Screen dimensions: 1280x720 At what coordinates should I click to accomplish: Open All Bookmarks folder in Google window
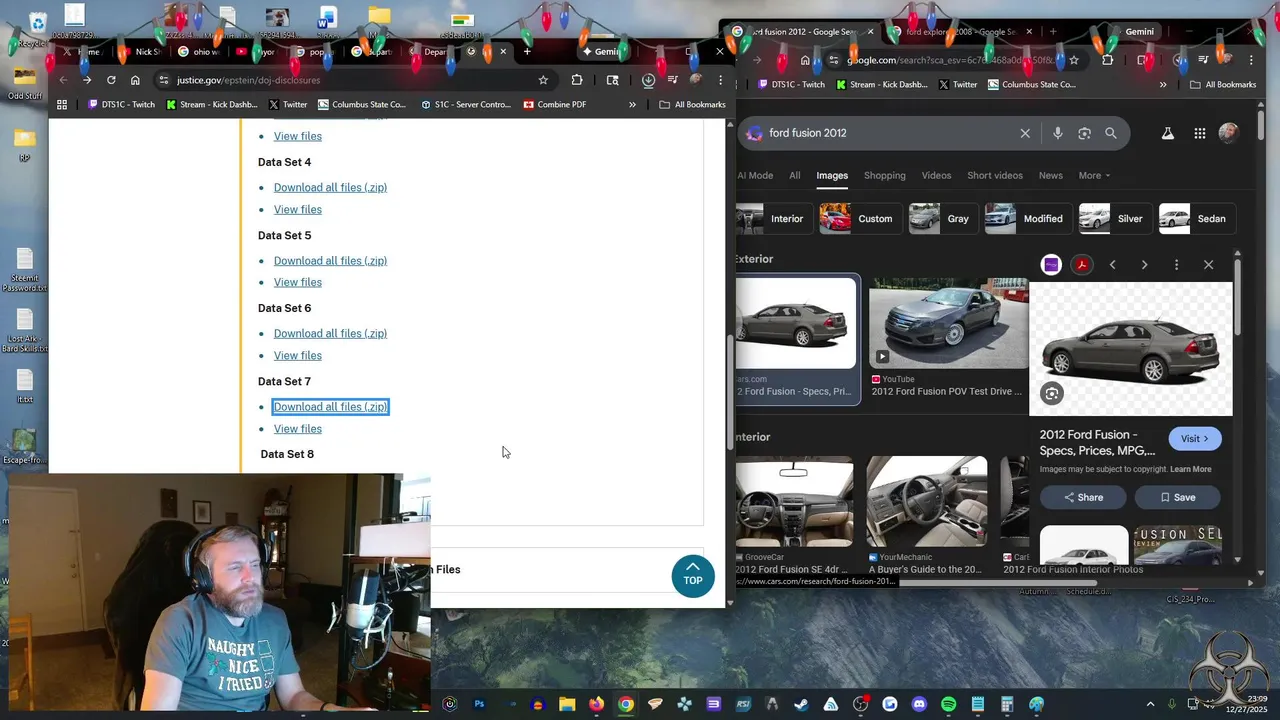[x=1223, y=85]
